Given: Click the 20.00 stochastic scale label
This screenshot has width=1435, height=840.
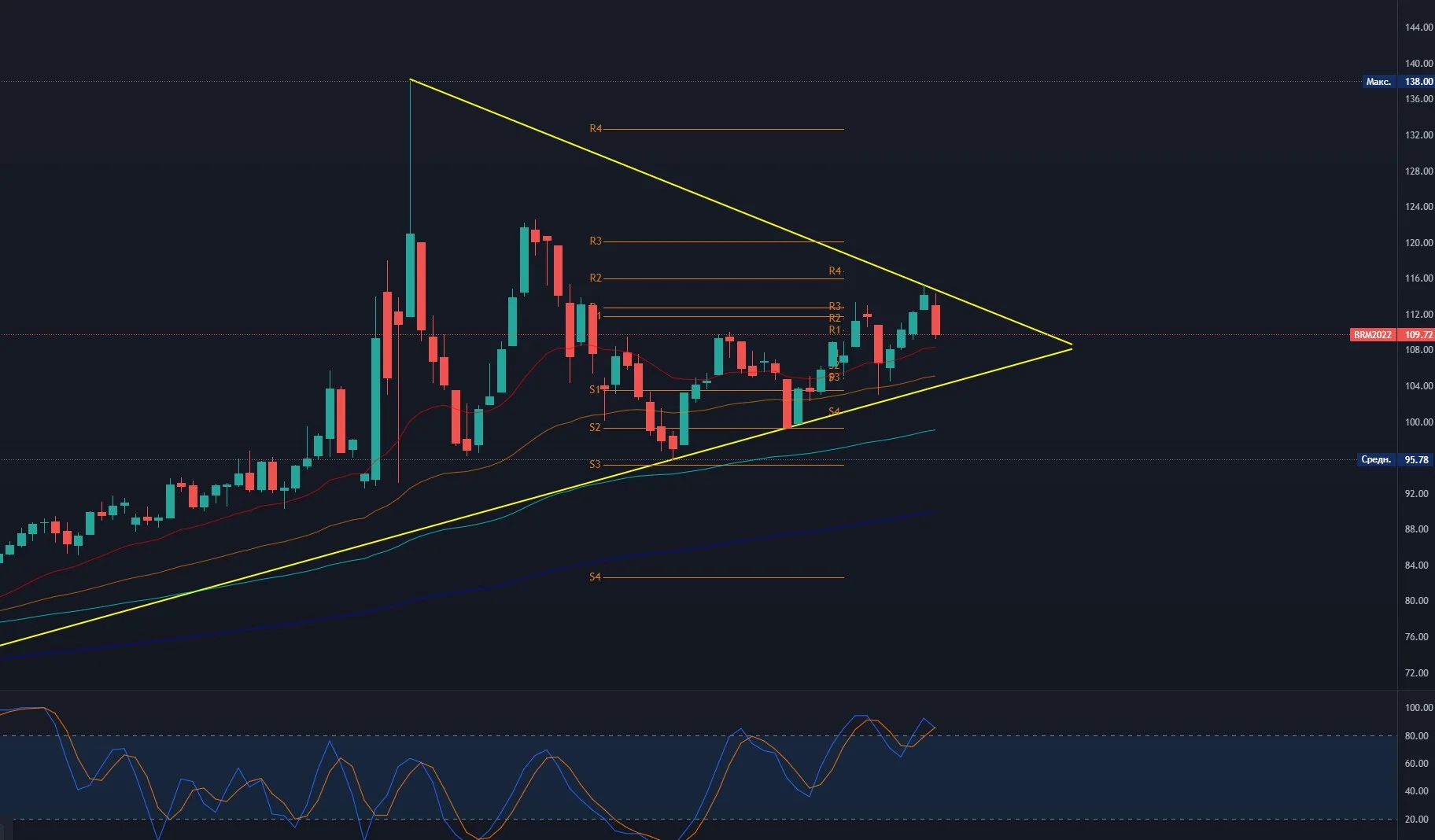Looking at the screenshot, I should coord(1417,820).
